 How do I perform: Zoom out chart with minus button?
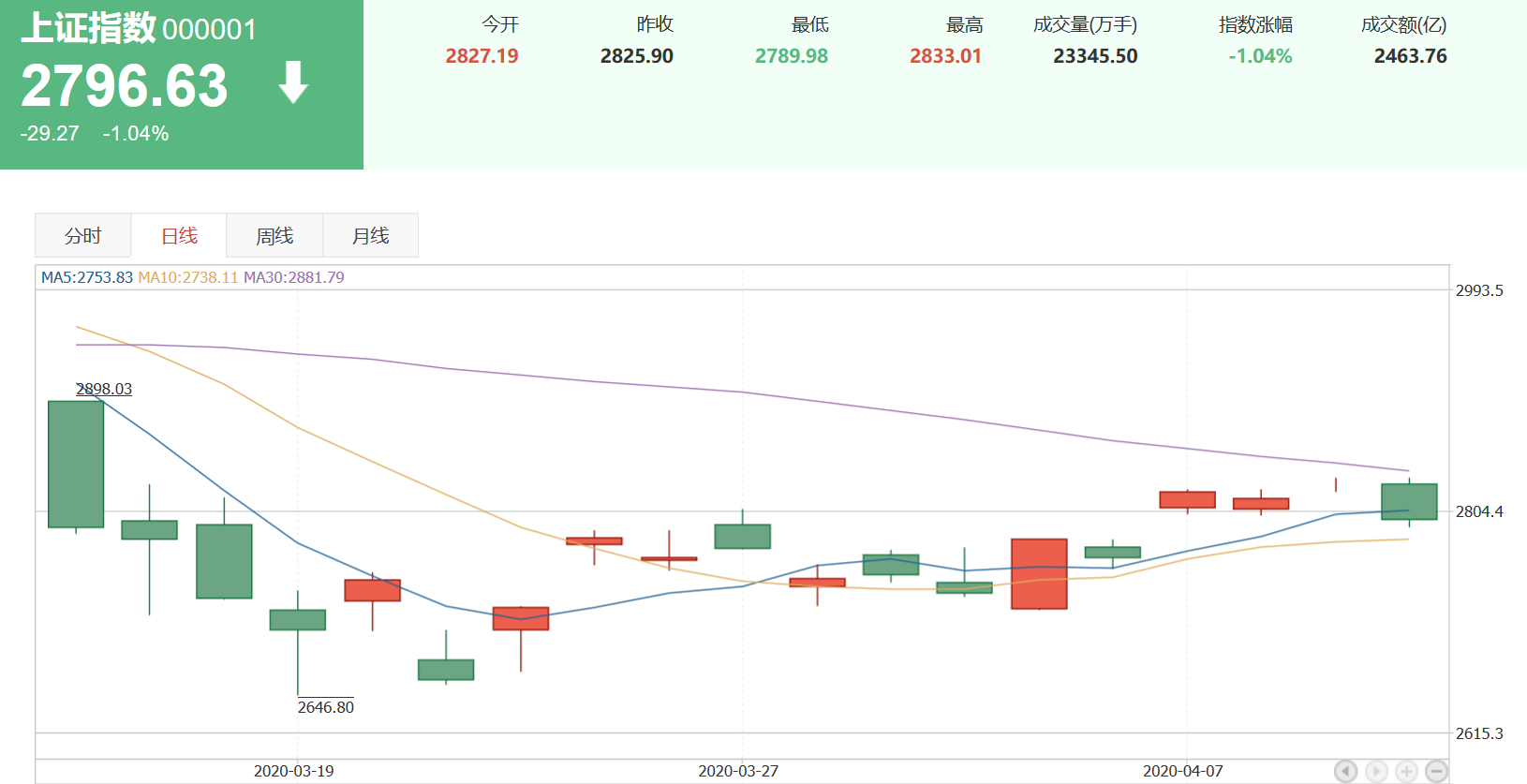(1436, 771)
